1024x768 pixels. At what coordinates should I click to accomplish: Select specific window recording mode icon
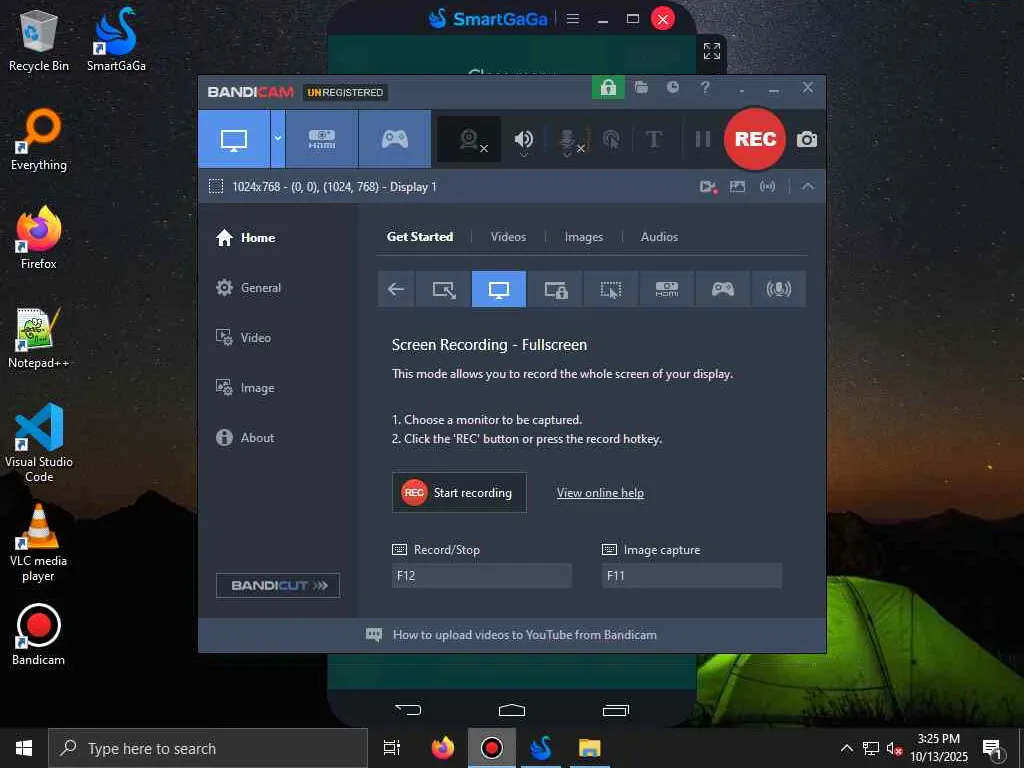click(556, 289)
